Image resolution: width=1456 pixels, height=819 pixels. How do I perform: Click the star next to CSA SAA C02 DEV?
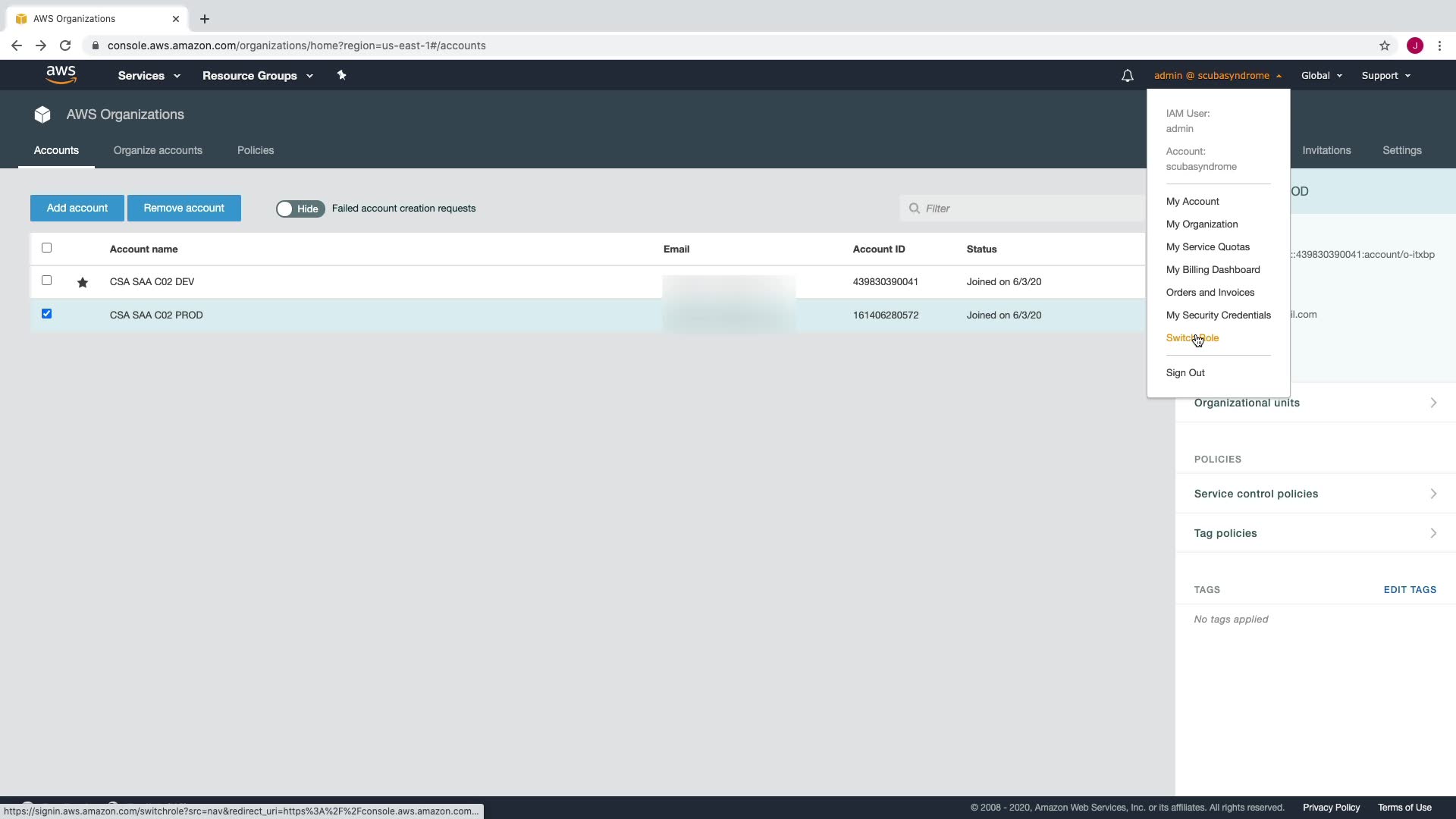83,283
